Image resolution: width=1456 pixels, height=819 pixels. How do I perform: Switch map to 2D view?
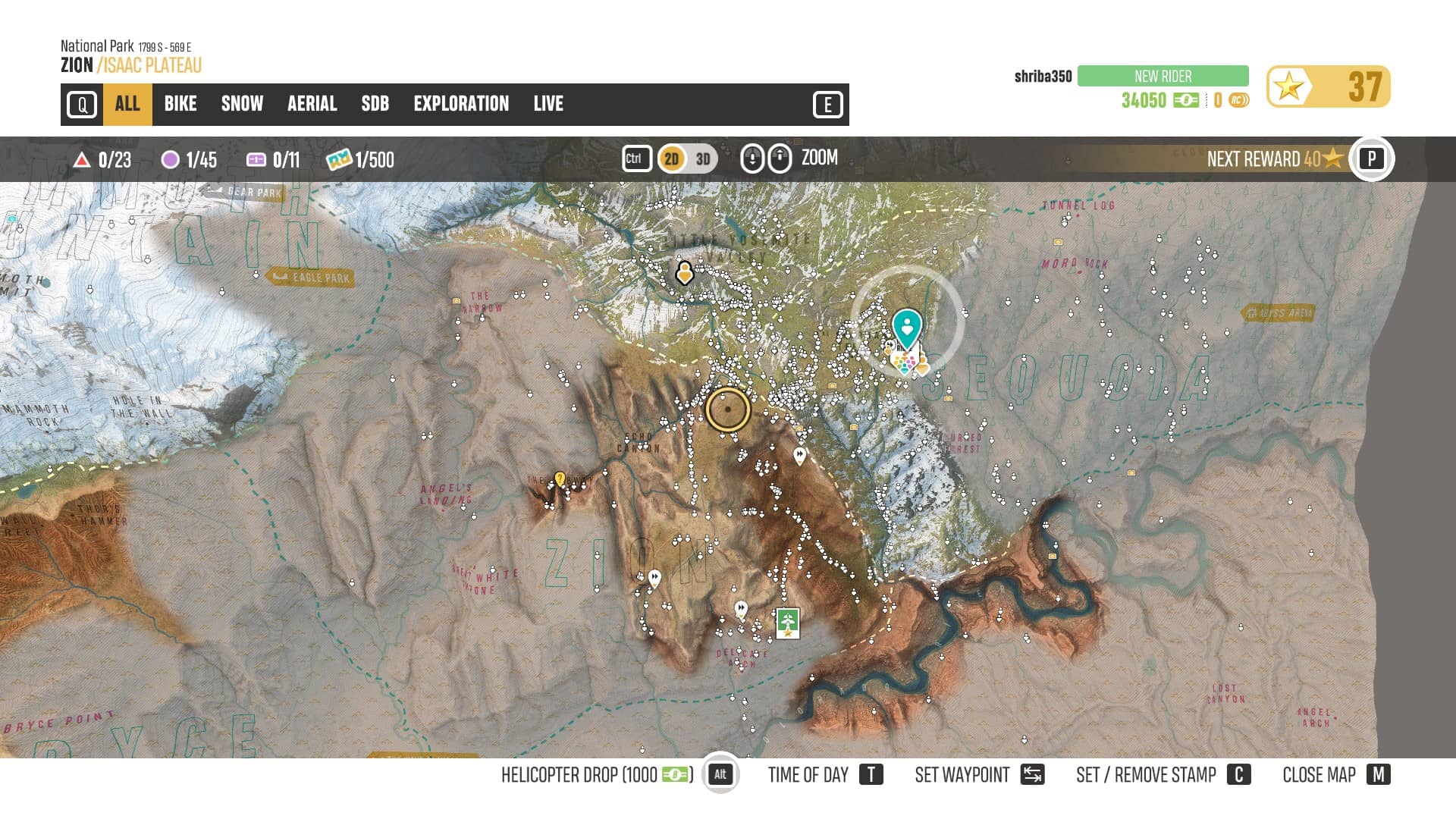coord(672,158)
